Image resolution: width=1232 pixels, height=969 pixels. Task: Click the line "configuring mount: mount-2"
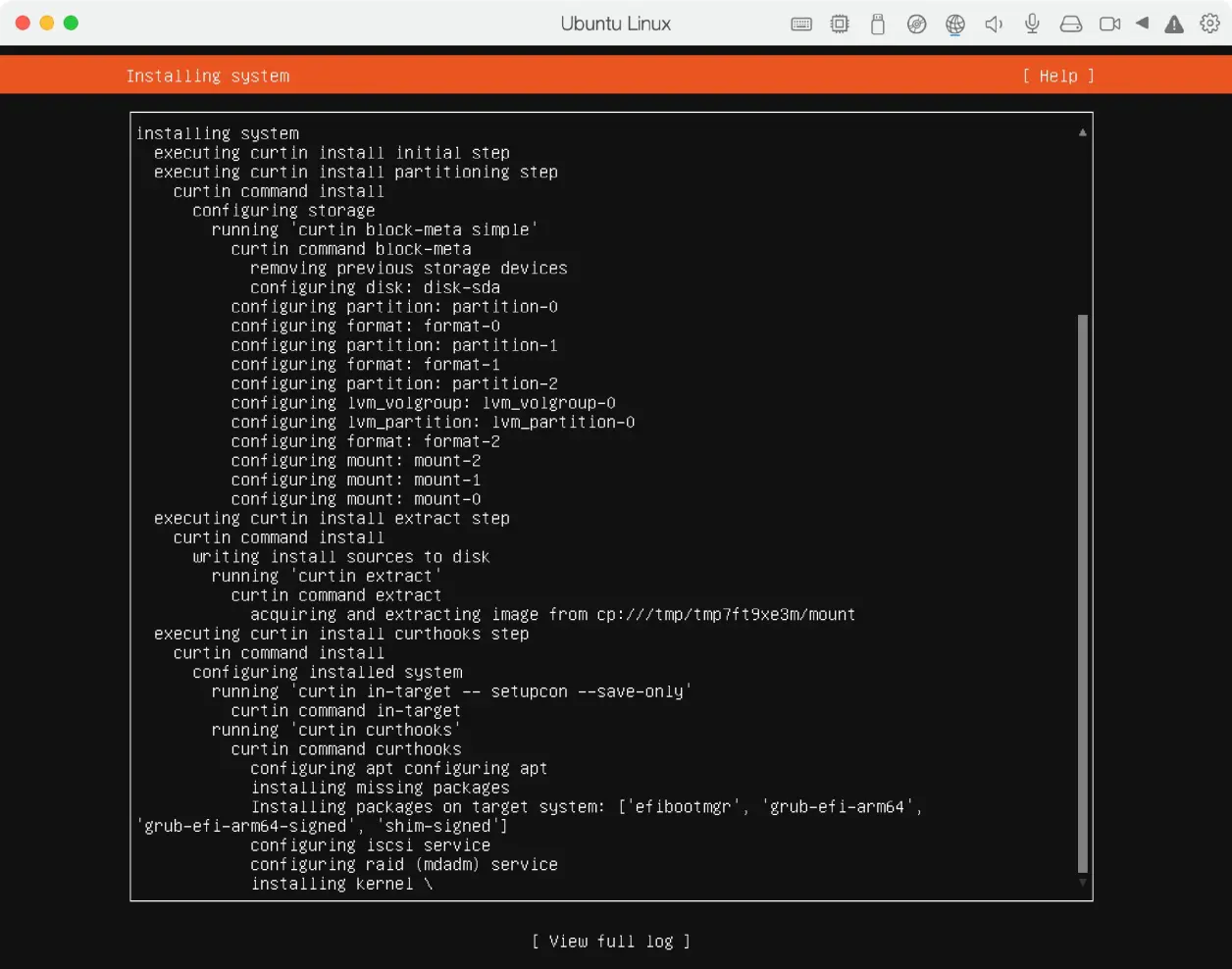[x=356, y=461]
